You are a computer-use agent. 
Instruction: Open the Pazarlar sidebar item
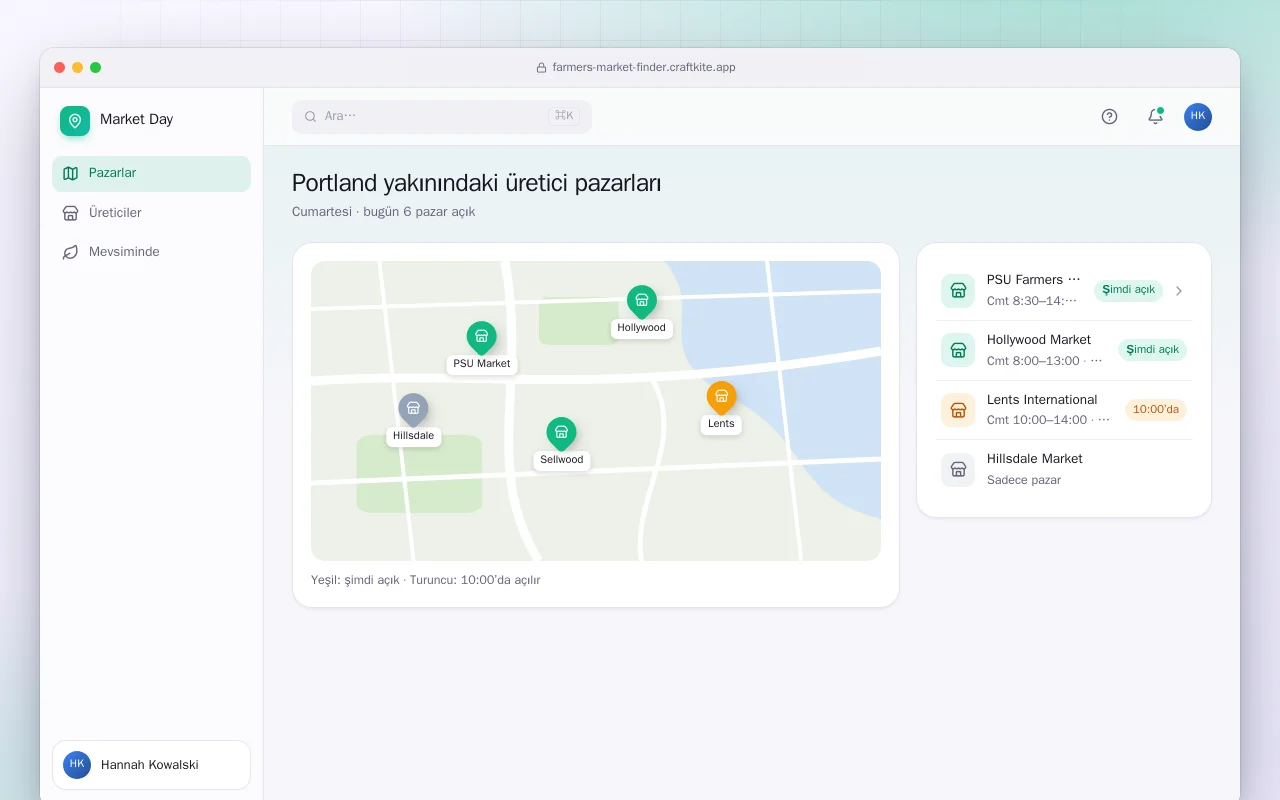(x=151, y=173)
